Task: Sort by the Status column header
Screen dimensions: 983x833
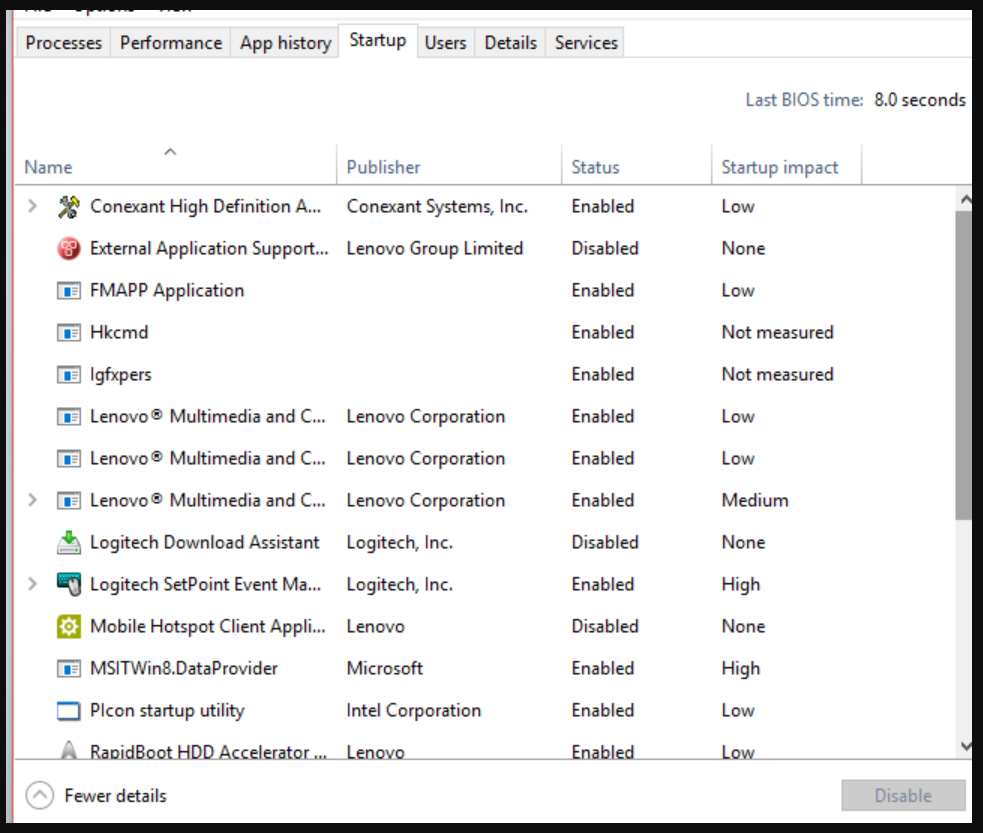Action: tap(636, 165)
